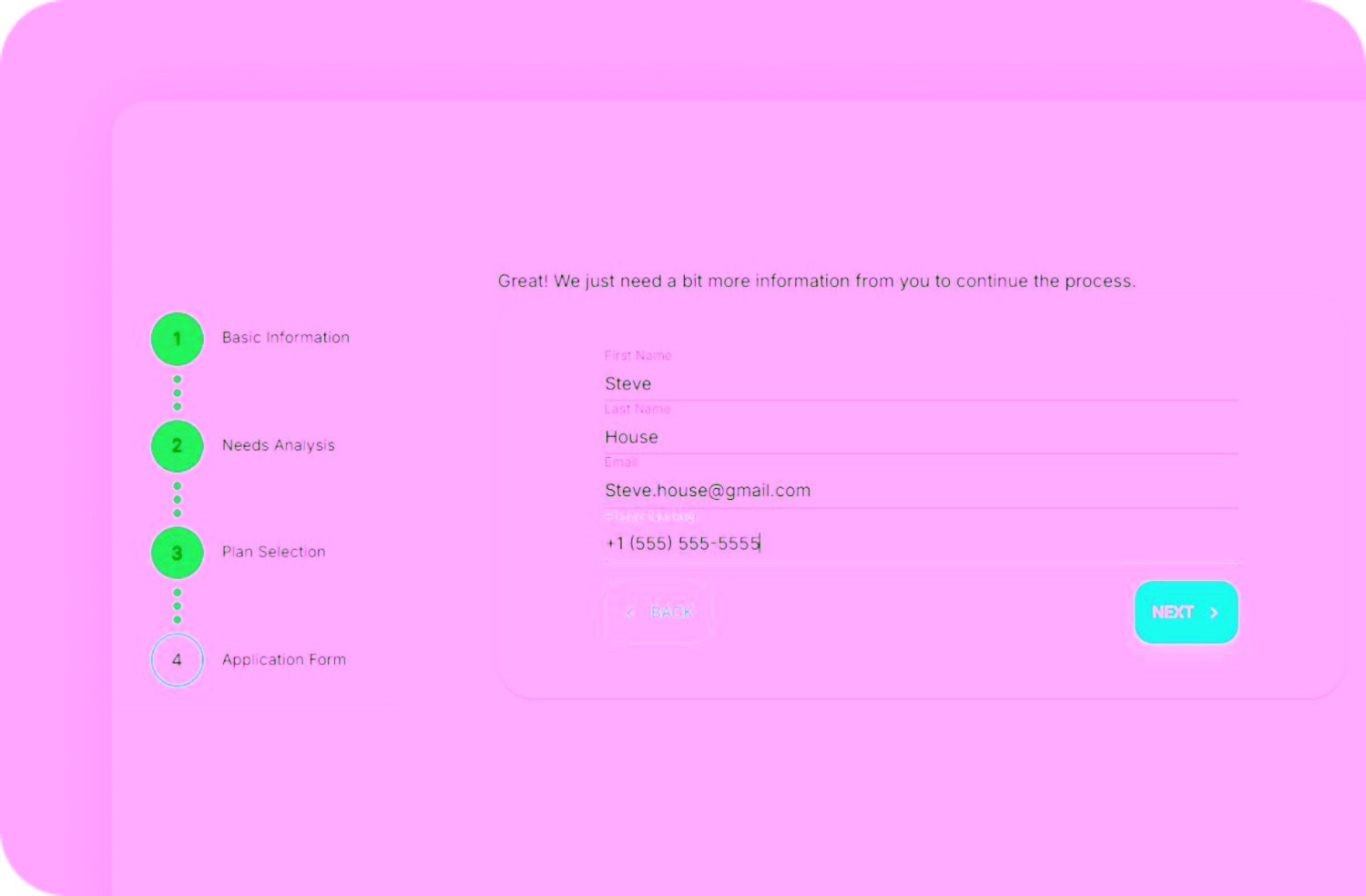
Task: Click the left chevron beside BACK
Action: click(629, 613)
